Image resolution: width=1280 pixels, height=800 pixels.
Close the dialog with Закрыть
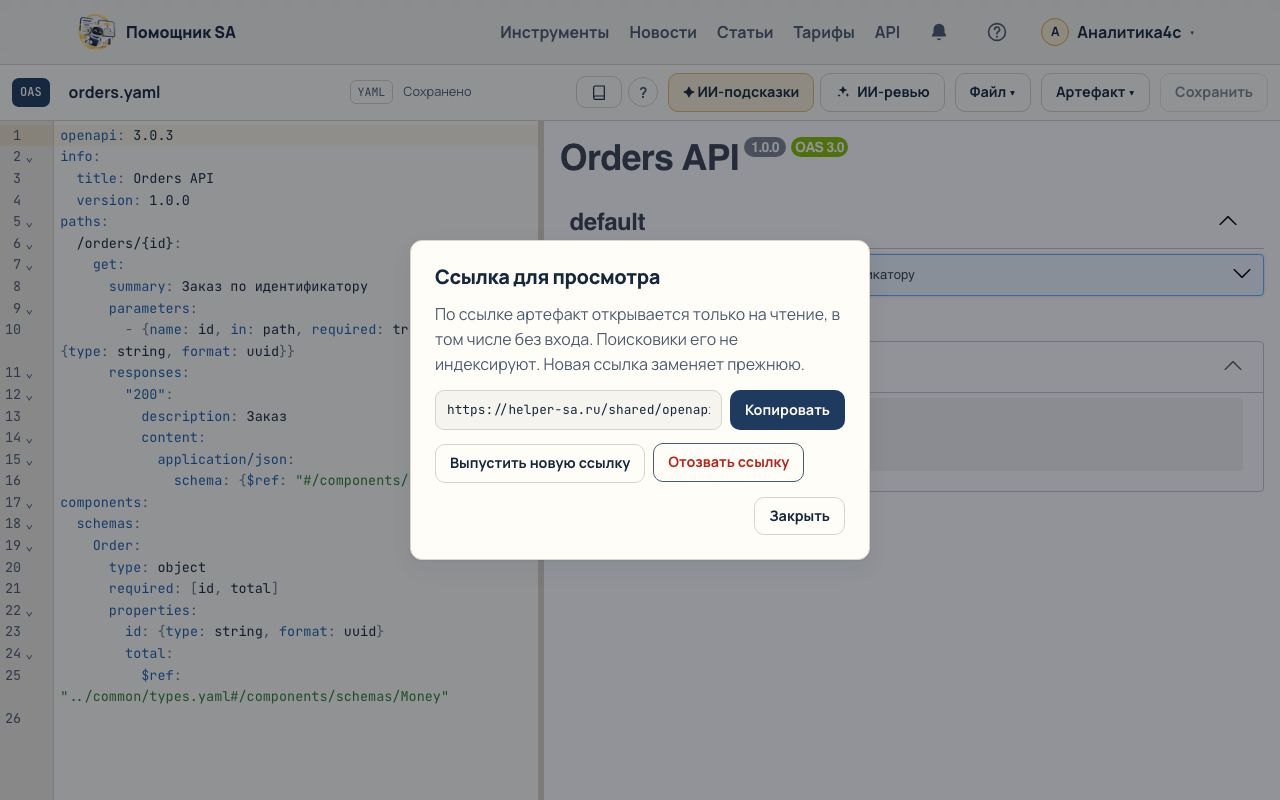point(799,516)
